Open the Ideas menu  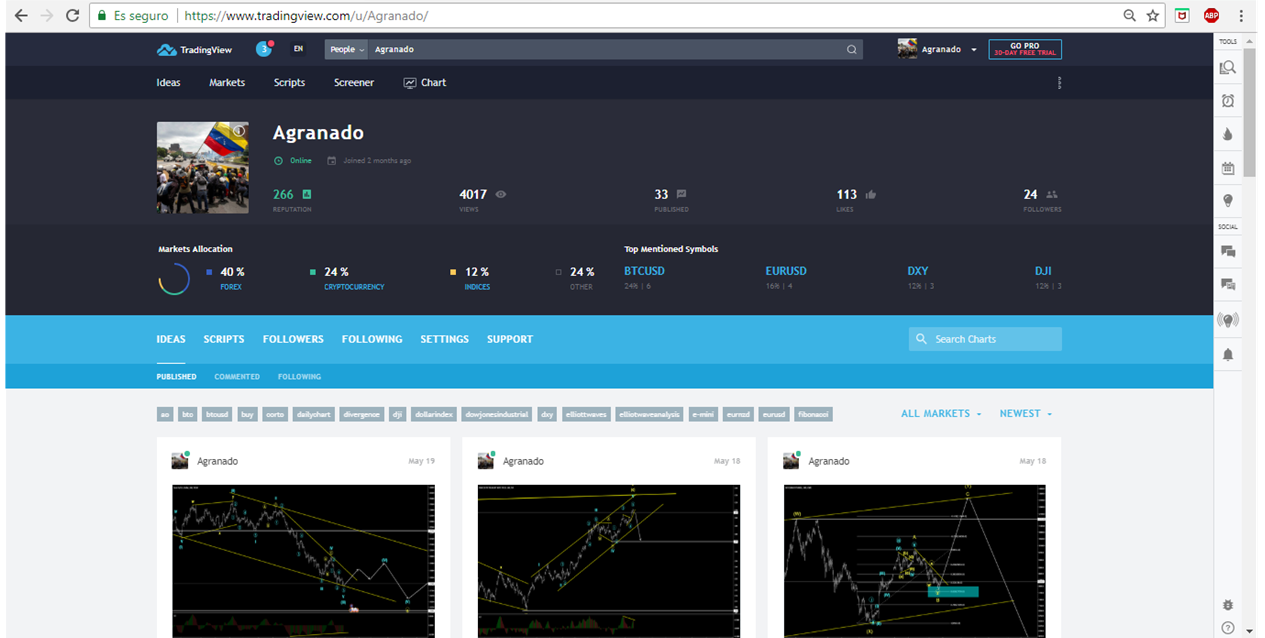coord(169,83)
